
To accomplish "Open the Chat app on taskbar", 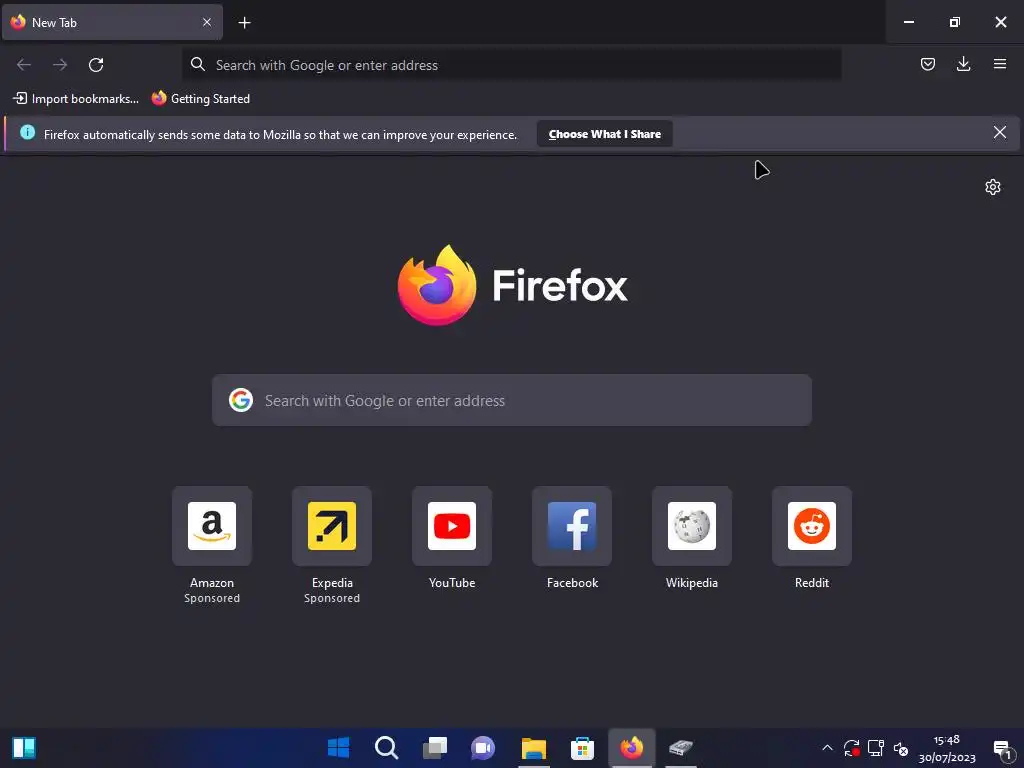I will pos(483,748).
